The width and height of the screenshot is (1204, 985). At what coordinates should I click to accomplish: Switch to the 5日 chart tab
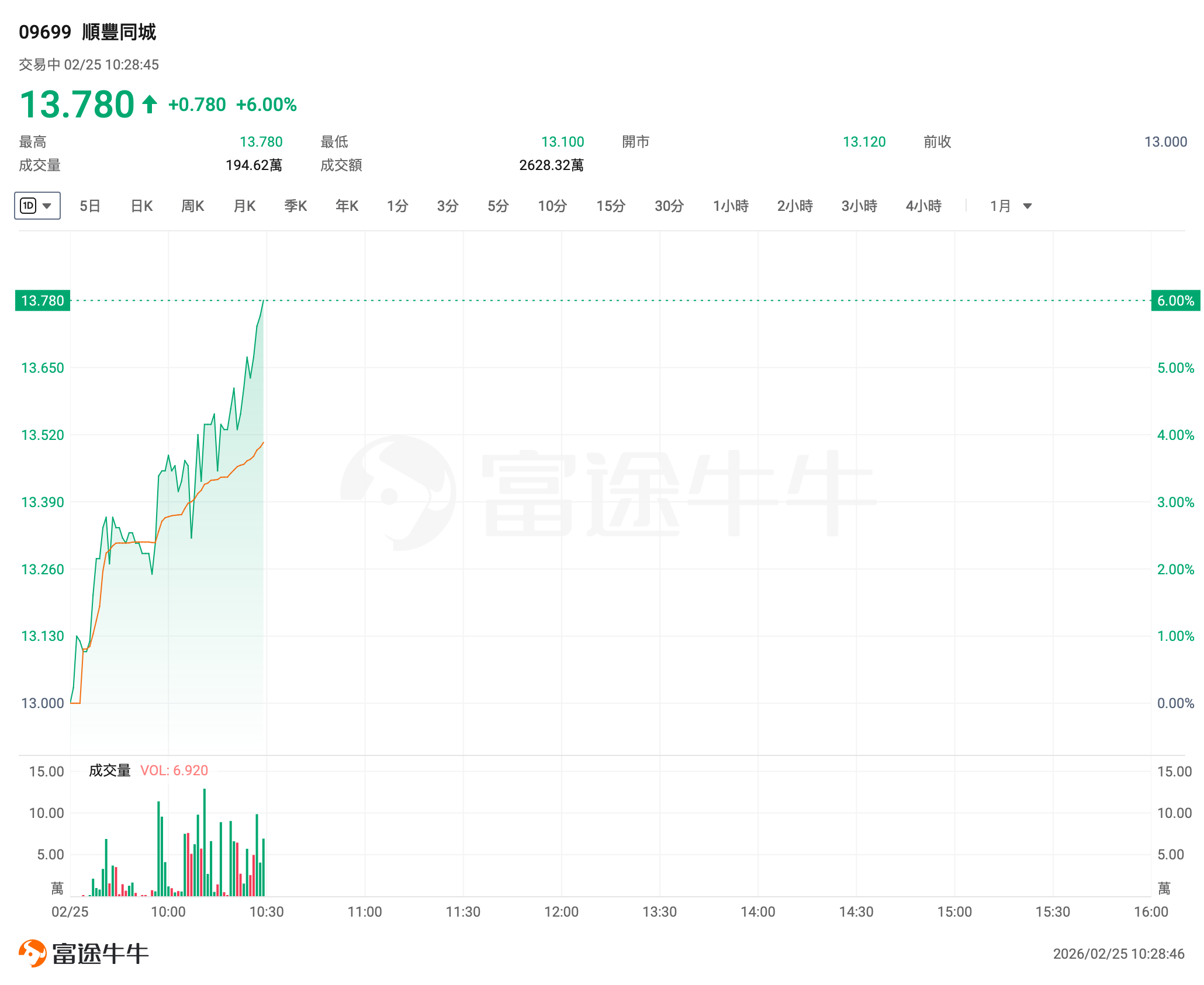(x=90, y=206)
